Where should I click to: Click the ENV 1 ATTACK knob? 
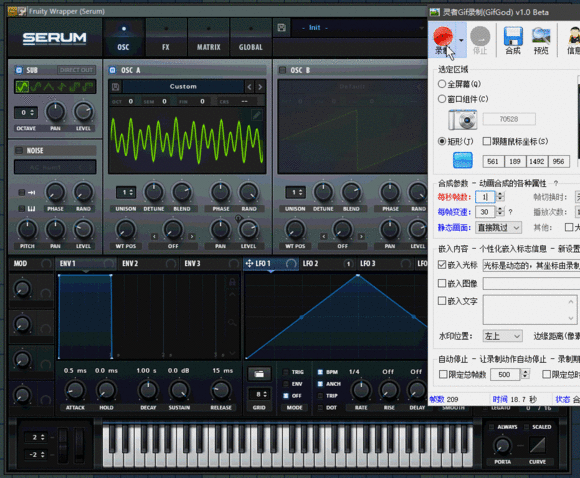pos(75,390)
